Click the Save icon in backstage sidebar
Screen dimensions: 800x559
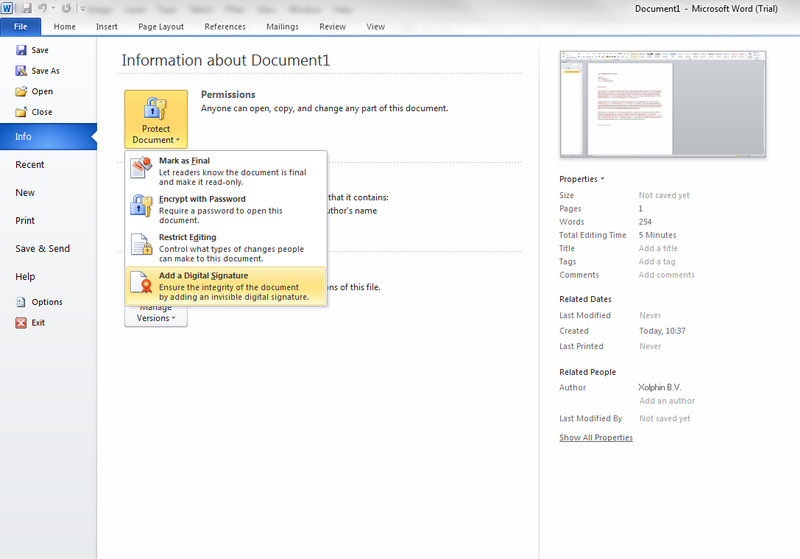(21, 50)
